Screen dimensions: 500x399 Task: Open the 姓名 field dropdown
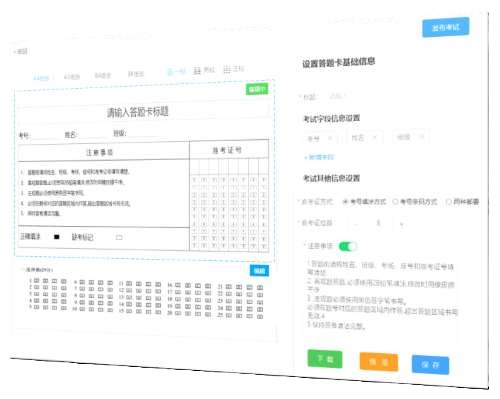pyautogui.click(x=365, y=137)
